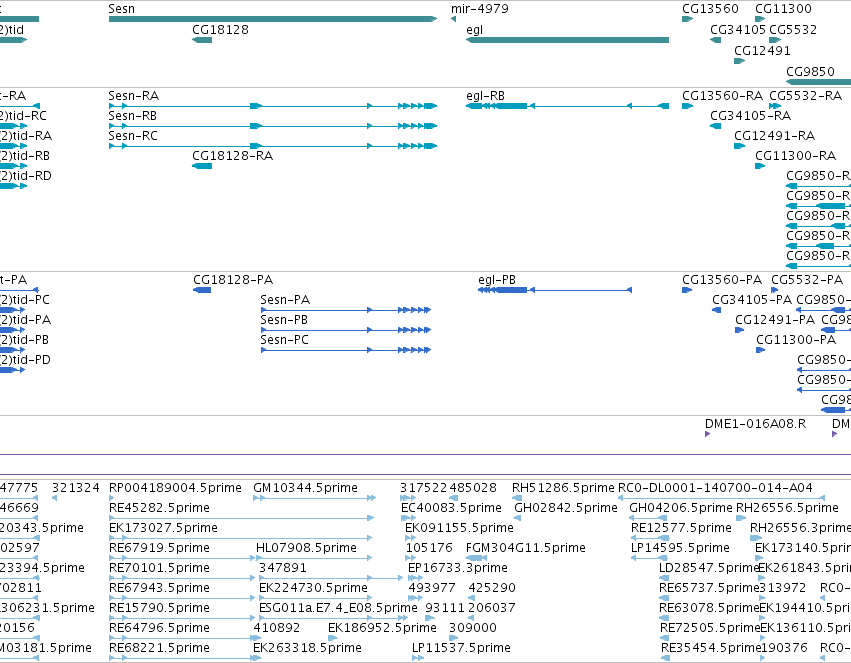The image size is (851, 663).
Task: Click the LP14595.5prime EST label
Action: pyautogui.click(x=680, y=548)
